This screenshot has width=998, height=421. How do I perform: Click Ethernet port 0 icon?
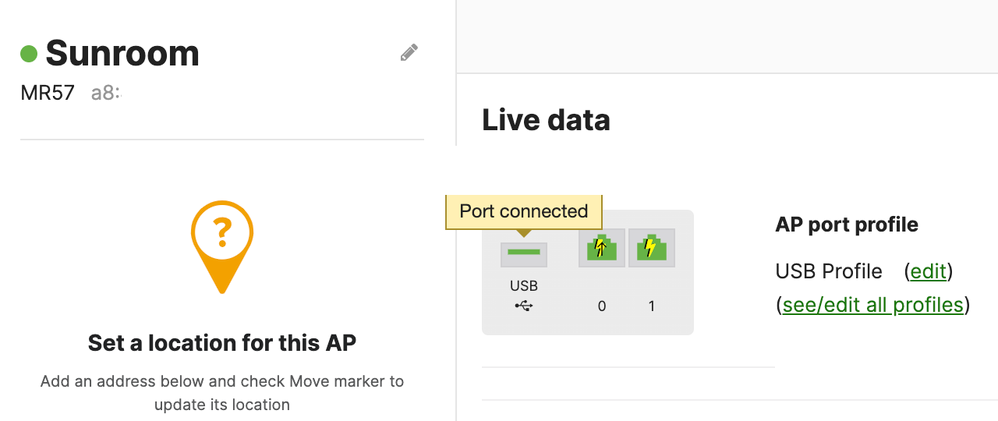tap(601, 248)
